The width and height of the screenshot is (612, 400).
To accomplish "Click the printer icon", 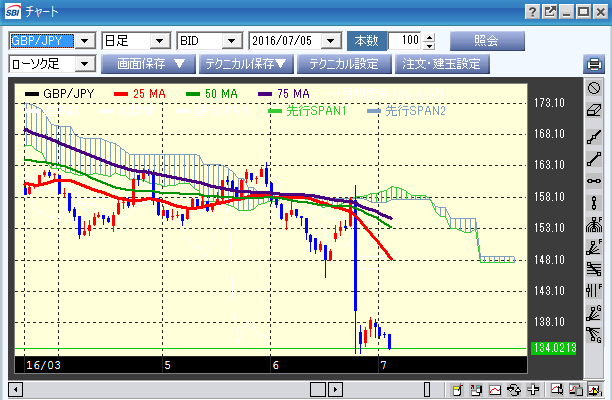I will [x=594, y=64].
